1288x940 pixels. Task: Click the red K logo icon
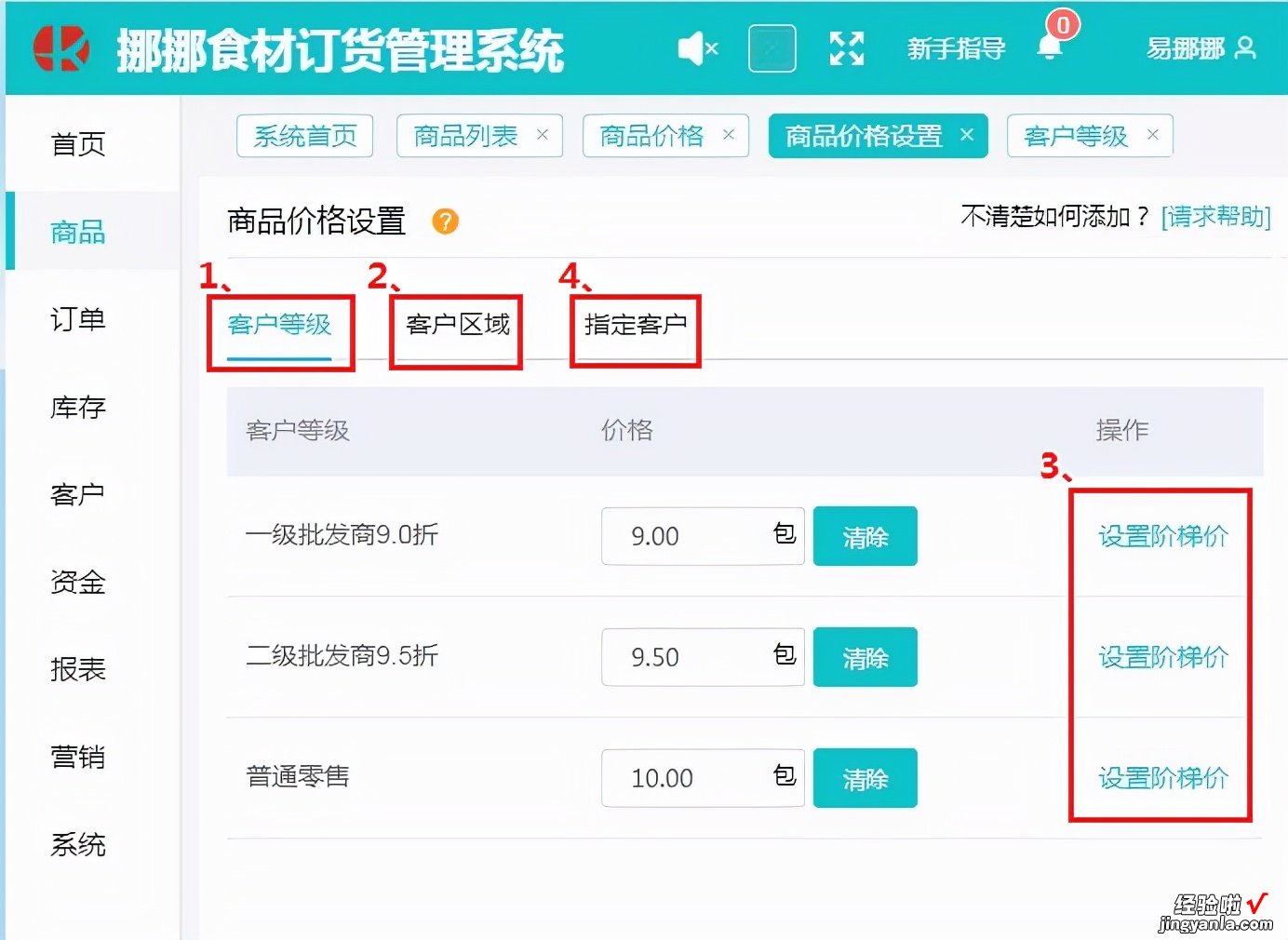61,48
